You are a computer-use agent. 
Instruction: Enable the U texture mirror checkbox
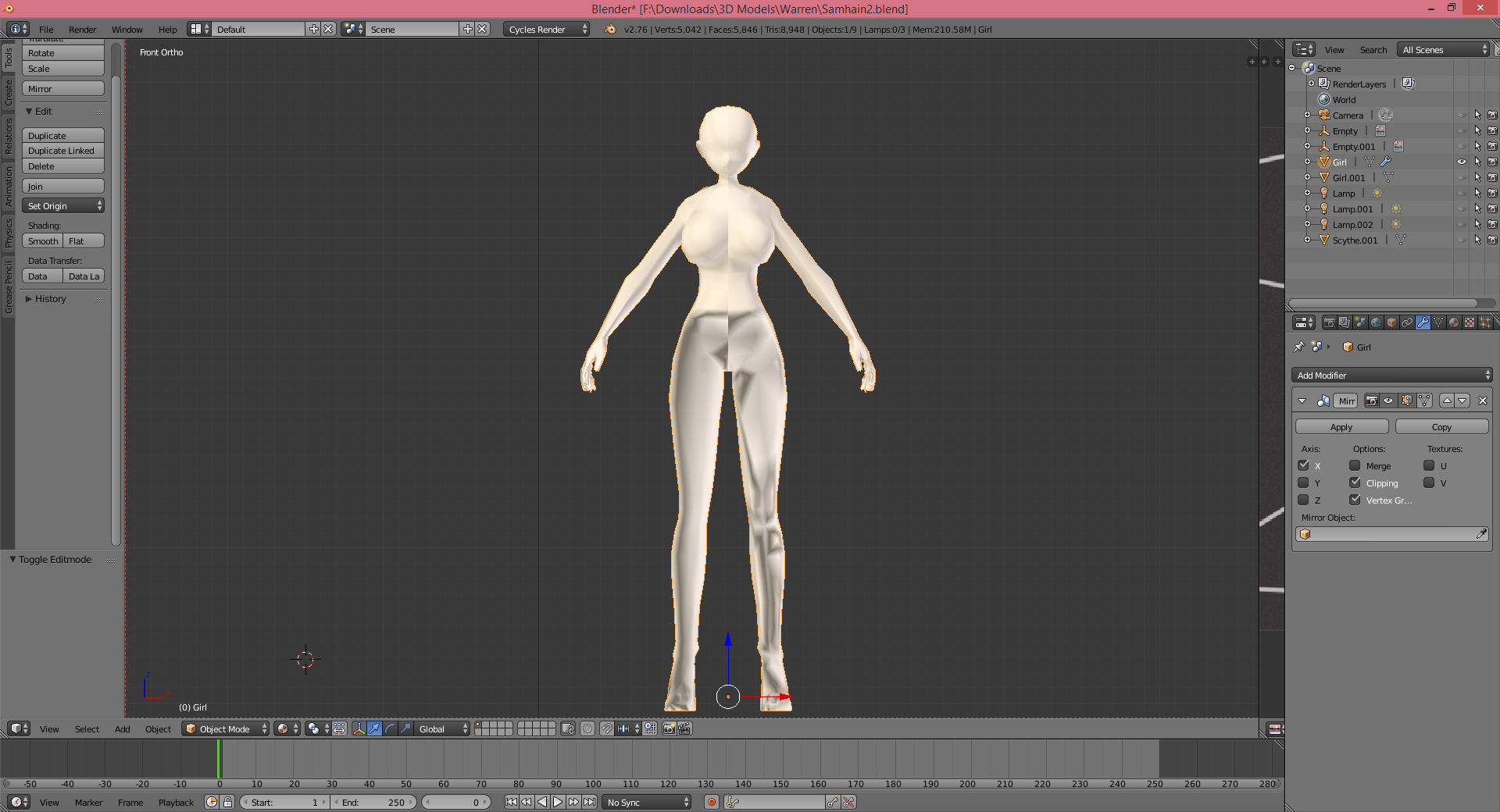(x=1429, y=465)
